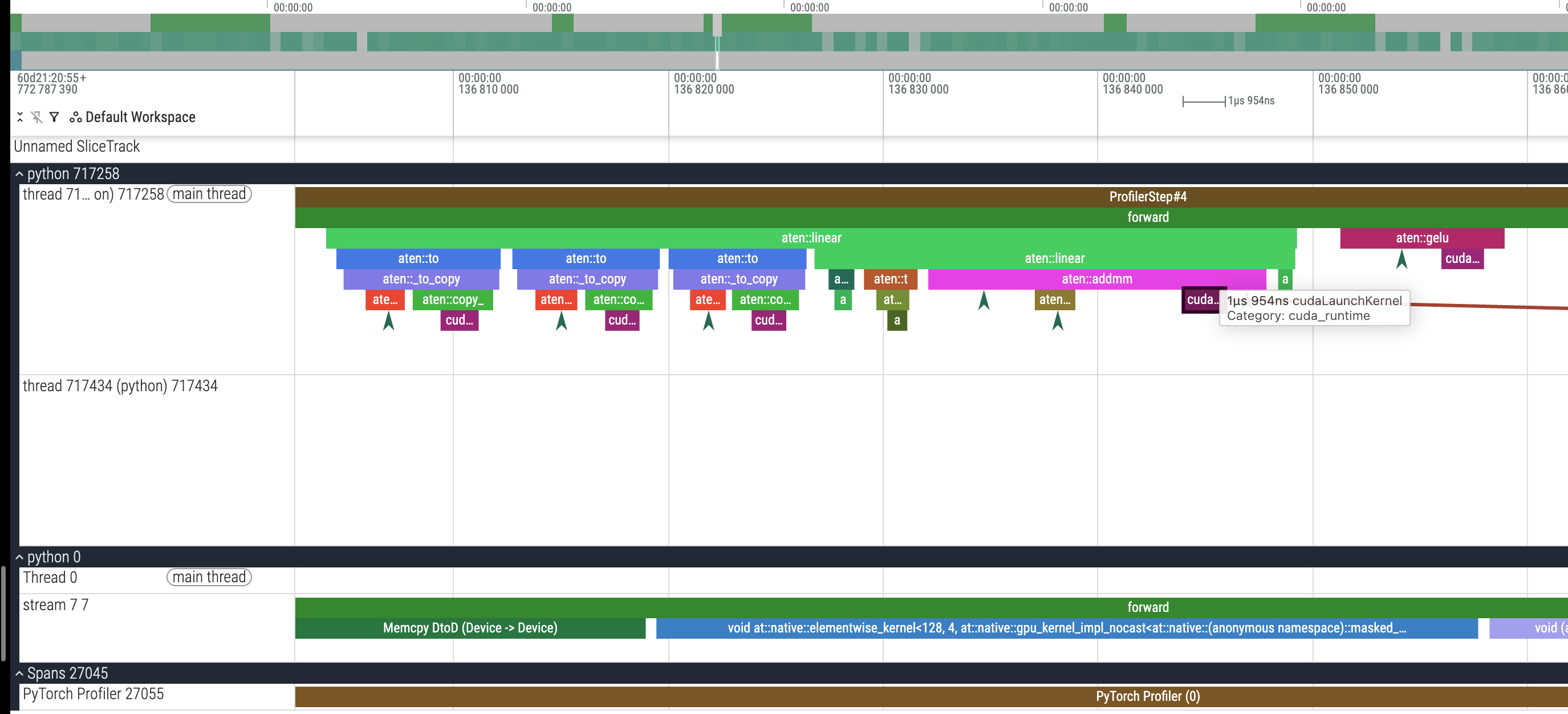Collapse the python 717258 process group
The height and width of the screenshot is (714, 1568).
[19, 174]
